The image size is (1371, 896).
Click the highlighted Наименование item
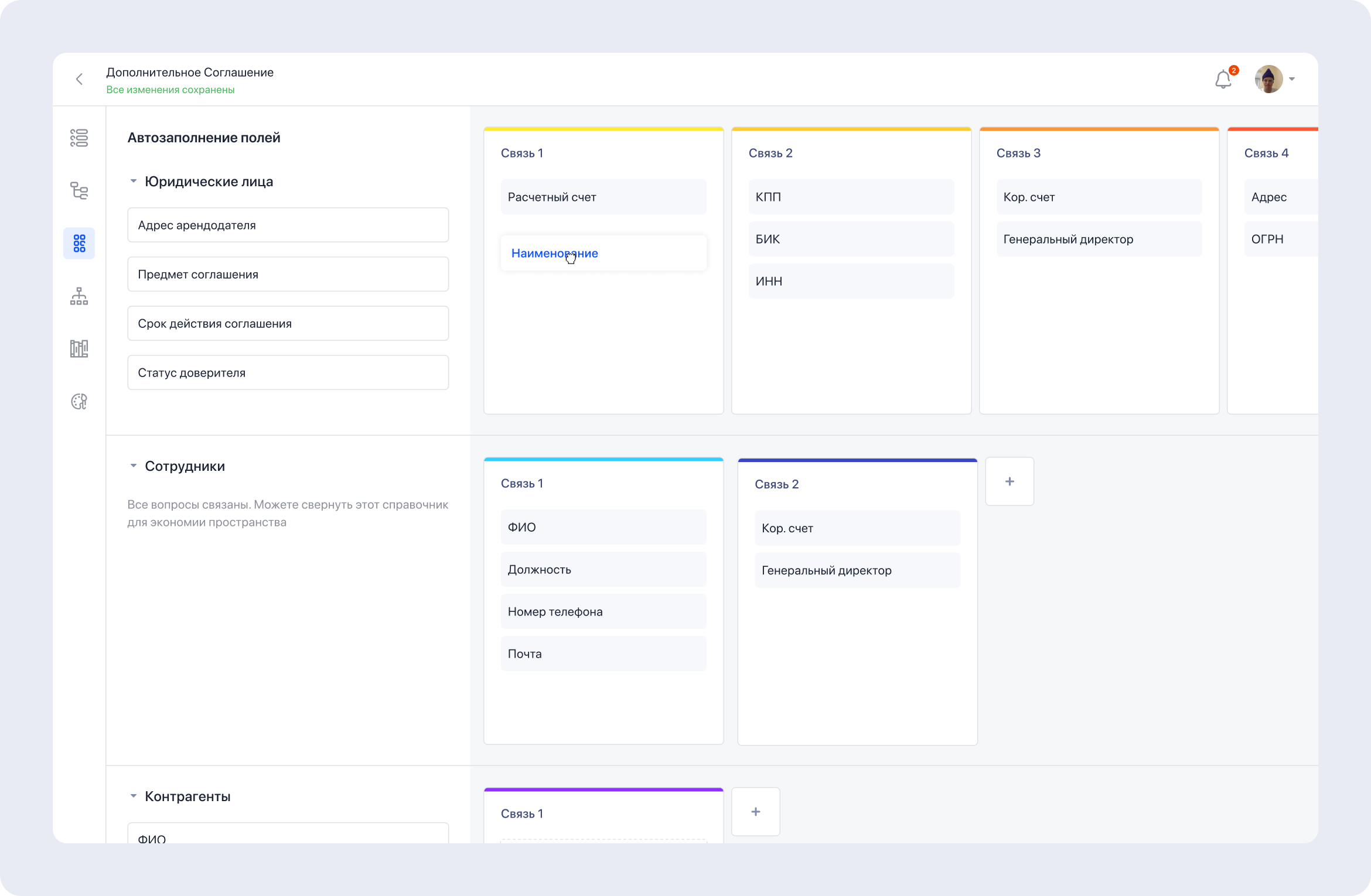point(603,253)
